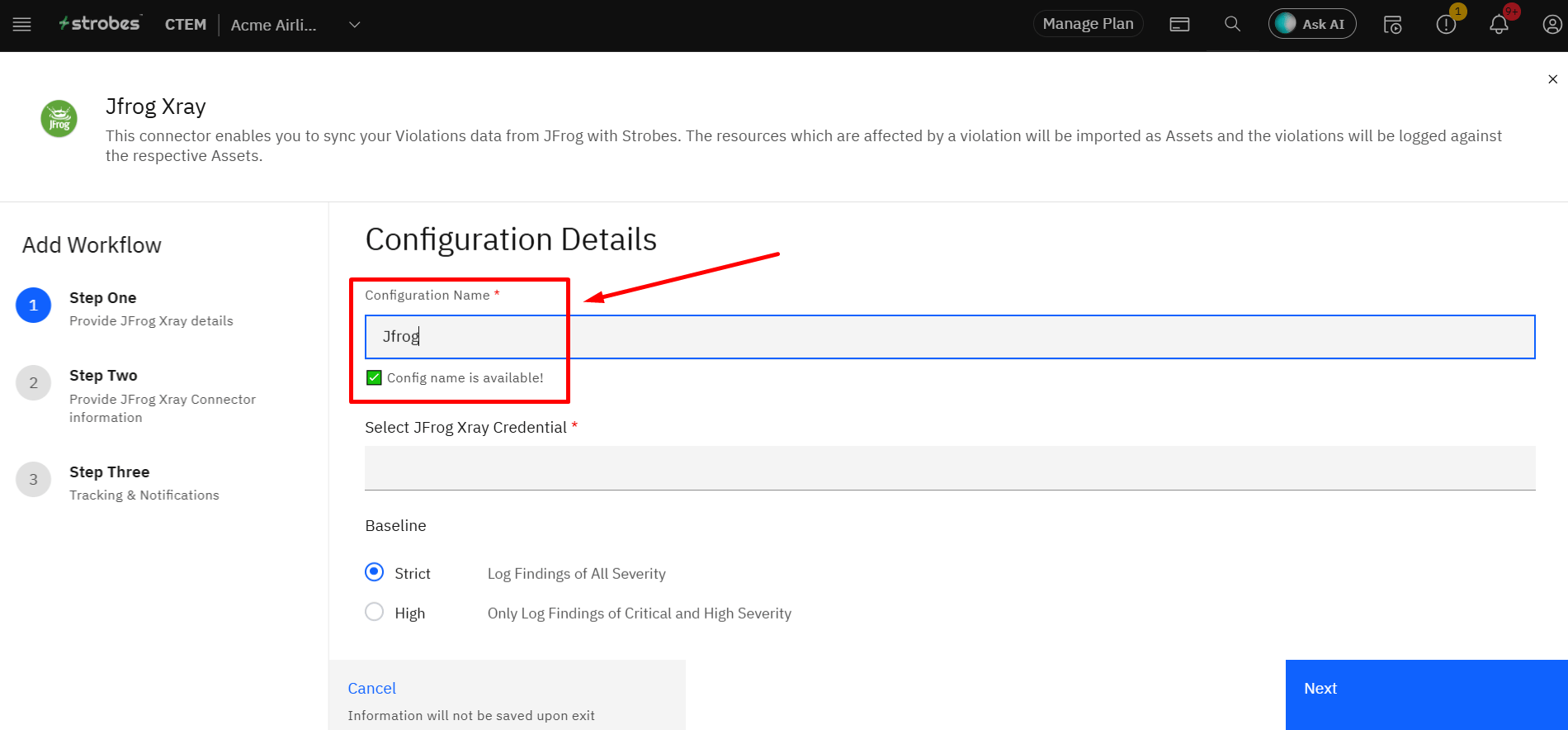This screenshot has width=1568, height=730.
Task: Click the Cancel link
Action: [x=371, y=688]
